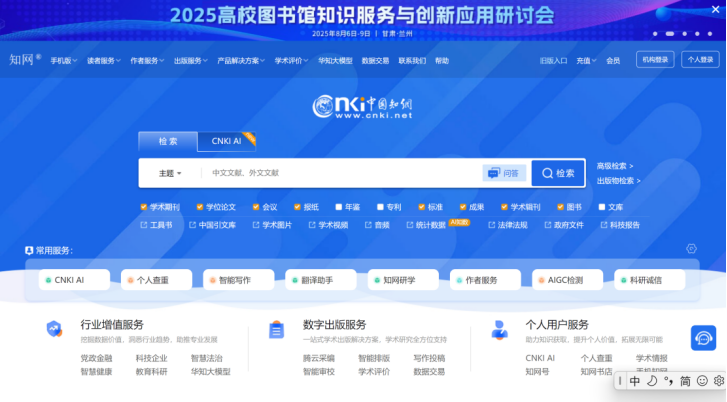Select the second banner carousel indicator

pyautogui.click(x=670, y=33)
